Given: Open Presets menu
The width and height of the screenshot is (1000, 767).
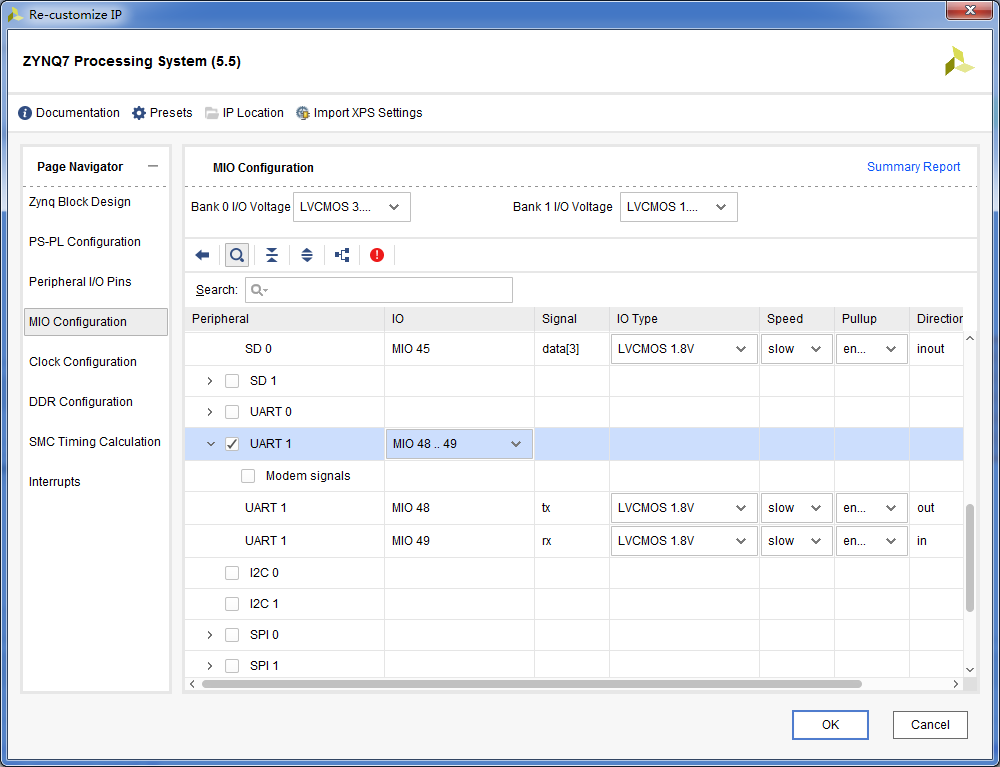Looking at the screenshot, I should click(x=162, y=113).
